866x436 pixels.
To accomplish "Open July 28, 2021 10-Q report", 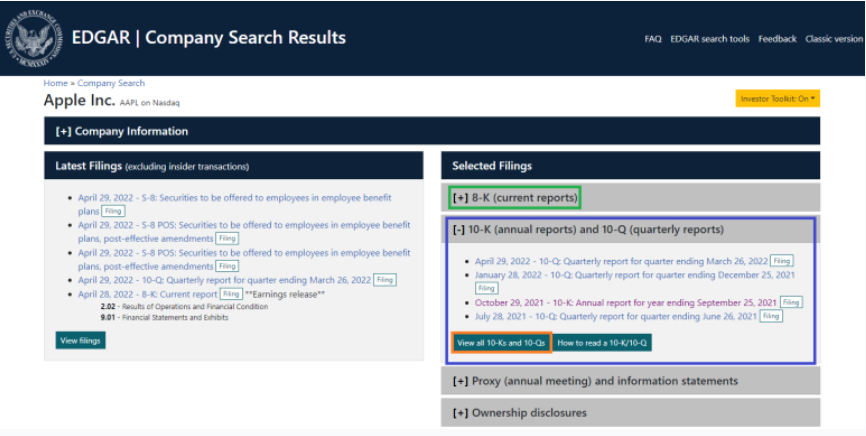I will tap(616, 316).
